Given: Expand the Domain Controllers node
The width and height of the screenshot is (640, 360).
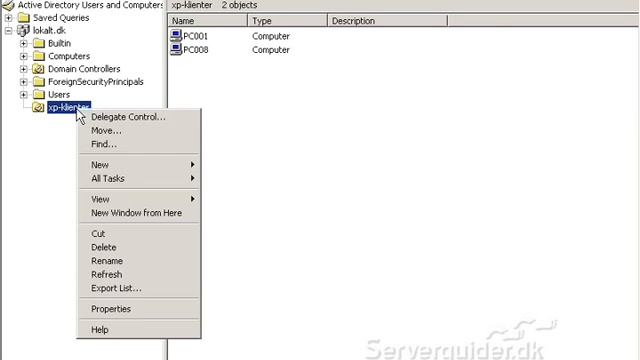Looking at the screenshot, I should pyautogui.click(x=24, y=69).
